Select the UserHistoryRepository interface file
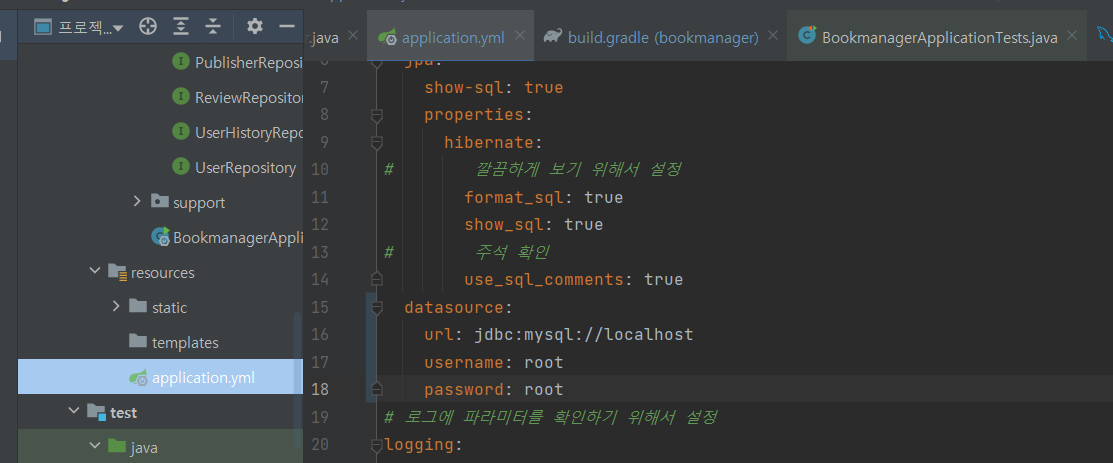Image resolution: width=1113 pixels, height=463 pixels. point(238,132)
